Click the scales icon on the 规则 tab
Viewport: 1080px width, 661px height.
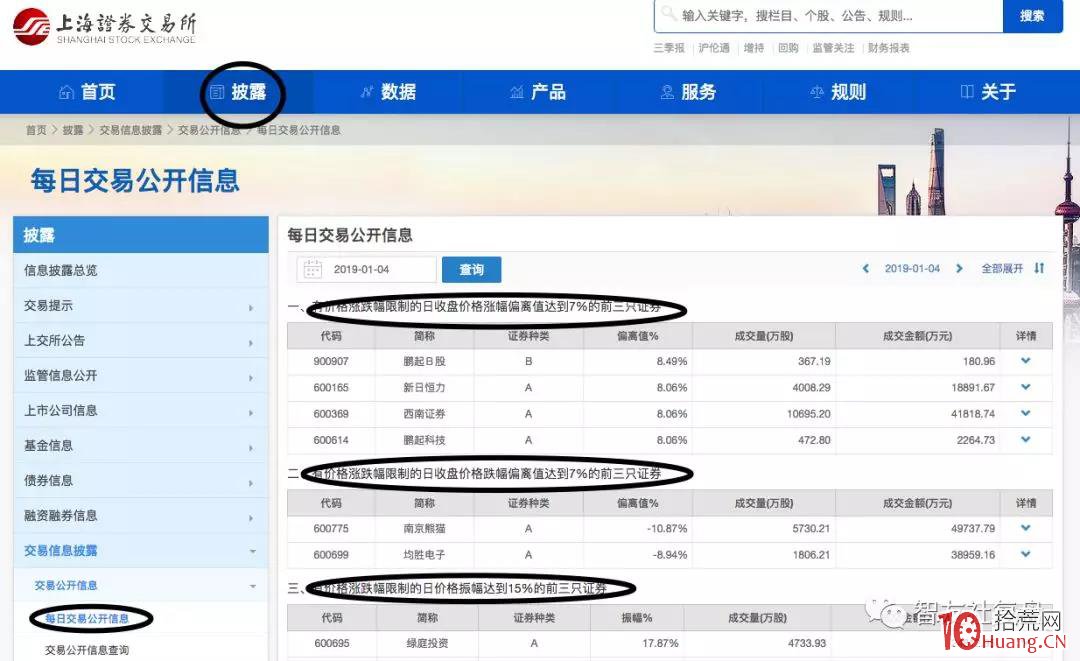pyautogui.click(x=815, y=92)
